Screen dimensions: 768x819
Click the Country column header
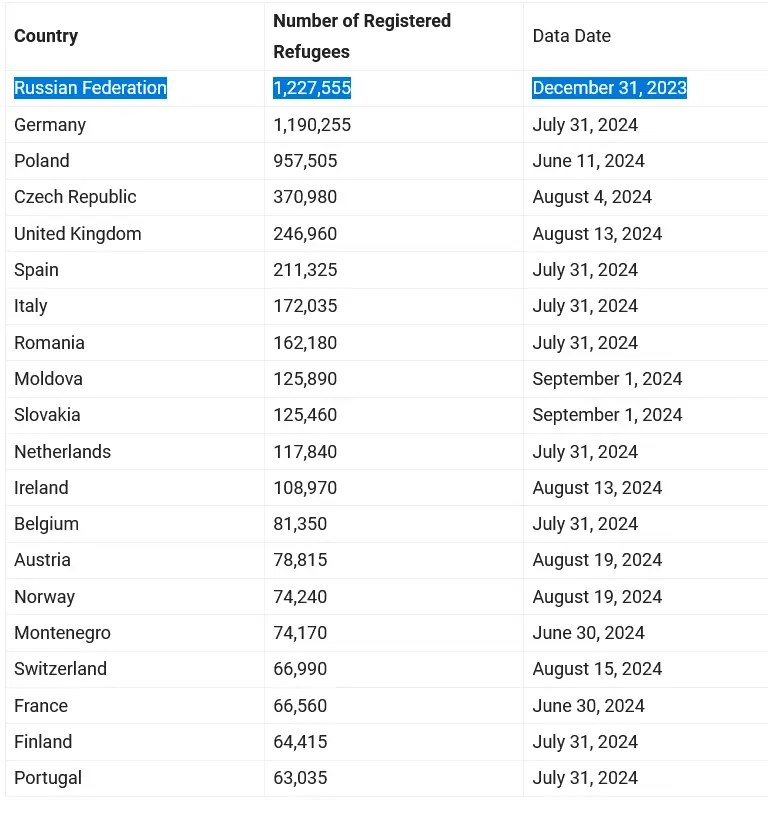[46, 36]
